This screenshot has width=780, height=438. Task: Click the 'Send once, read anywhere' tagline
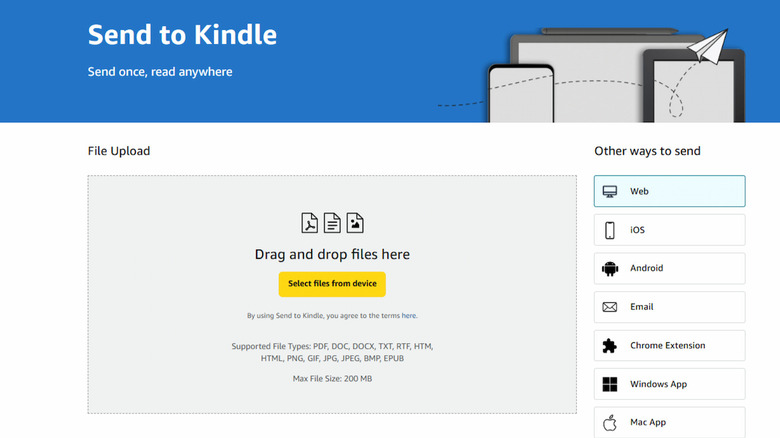[x=160, y=72]
